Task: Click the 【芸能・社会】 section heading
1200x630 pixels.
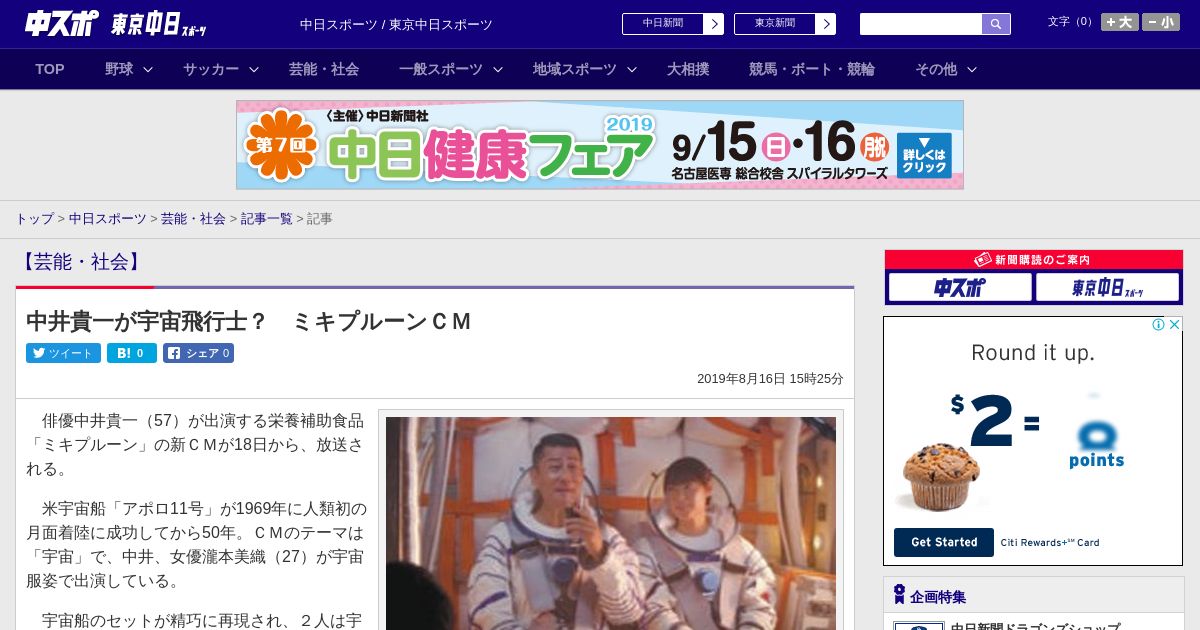Action: coord(81,262)
